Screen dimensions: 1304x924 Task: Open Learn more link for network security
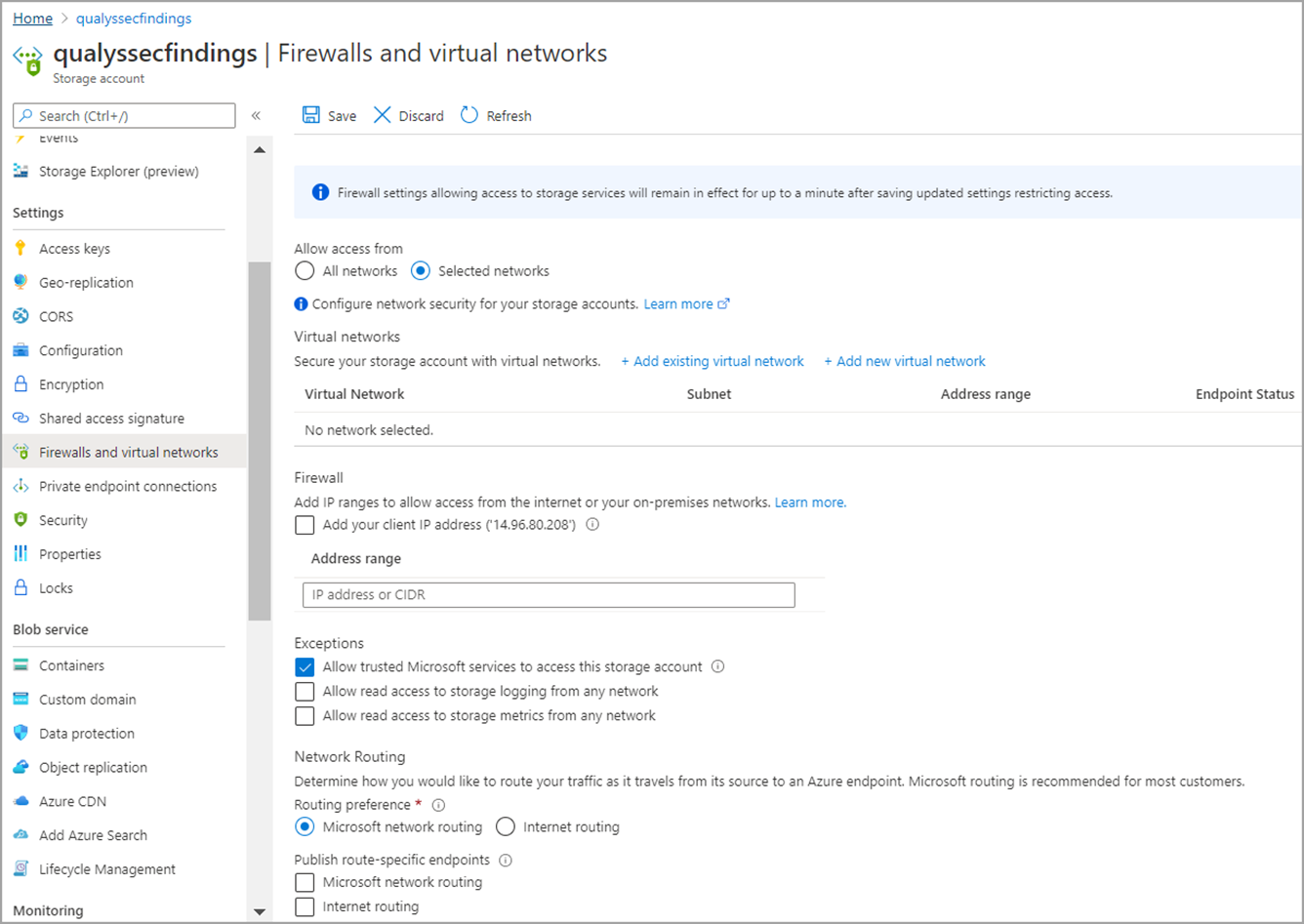pyautogui.click(x=686, y=303)
